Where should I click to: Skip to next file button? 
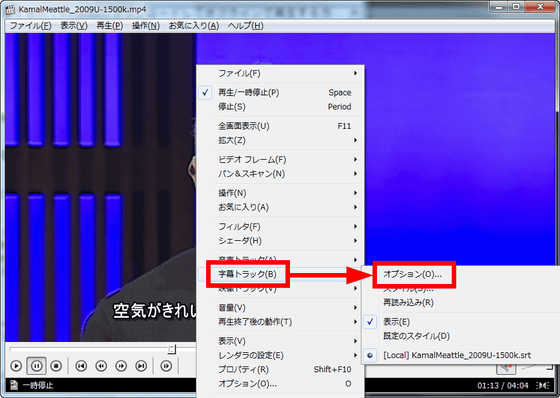point(141,366)
